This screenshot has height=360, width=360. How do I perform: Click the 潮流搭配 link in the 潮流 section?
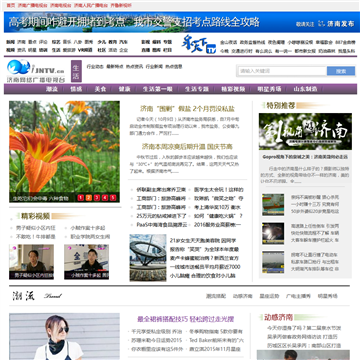[216, 296]
